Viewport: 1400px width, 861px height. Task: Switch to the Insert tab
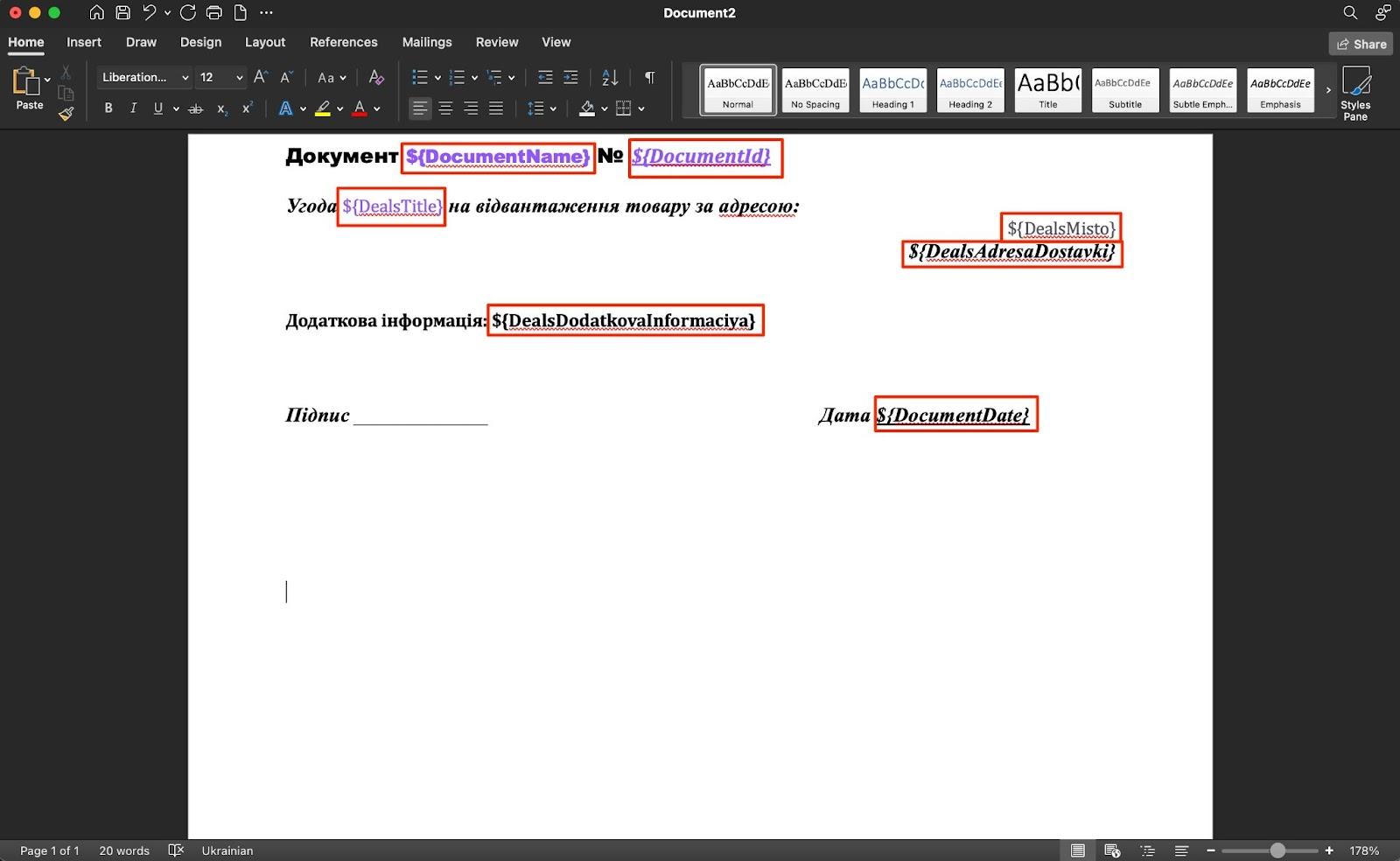84,42
